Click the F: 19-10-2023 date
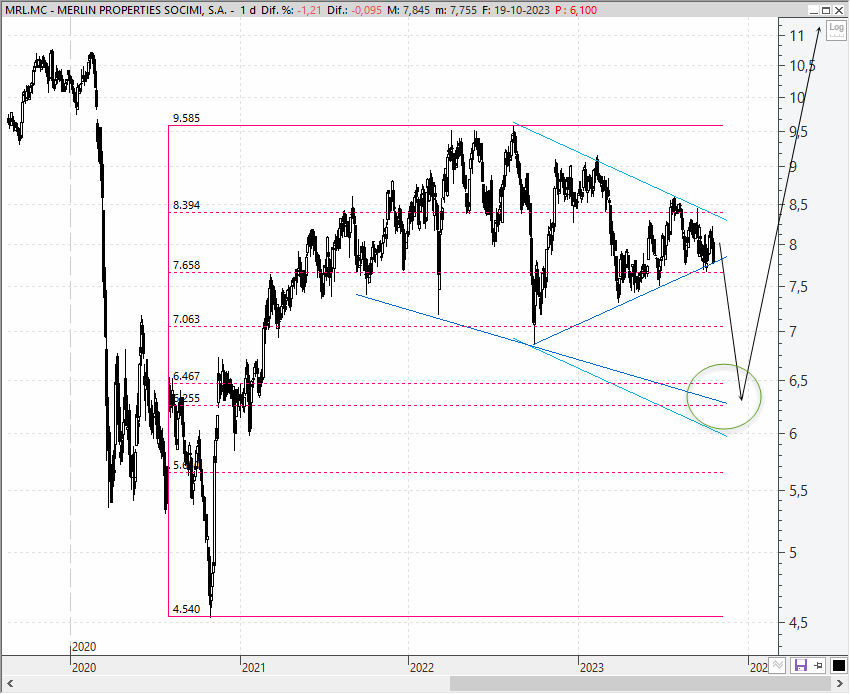 pos(516,10)
